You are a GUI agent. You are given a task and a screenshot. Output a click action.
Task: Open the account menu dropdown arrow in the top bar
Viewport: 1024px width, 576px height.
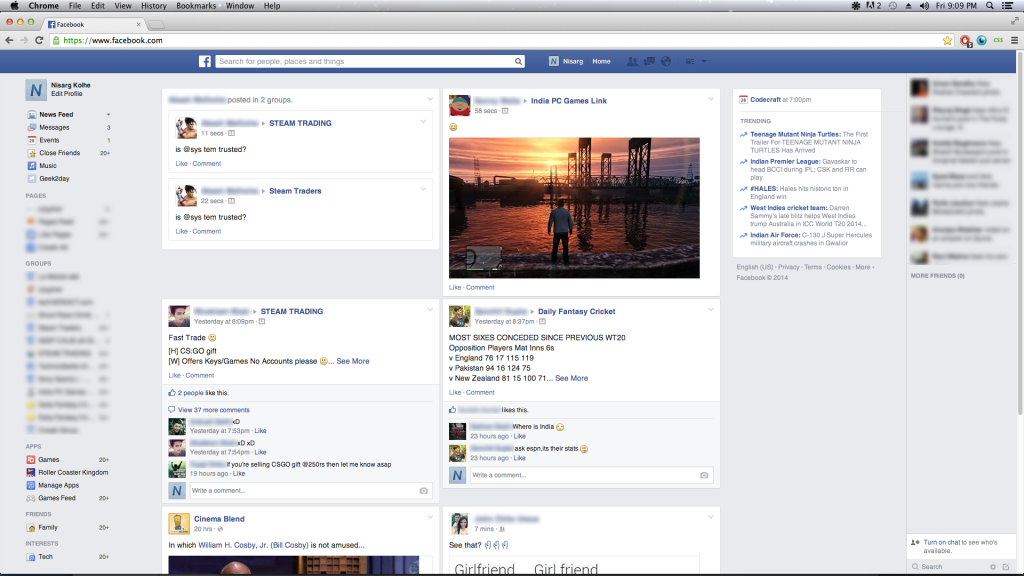[x=704, y=61]
